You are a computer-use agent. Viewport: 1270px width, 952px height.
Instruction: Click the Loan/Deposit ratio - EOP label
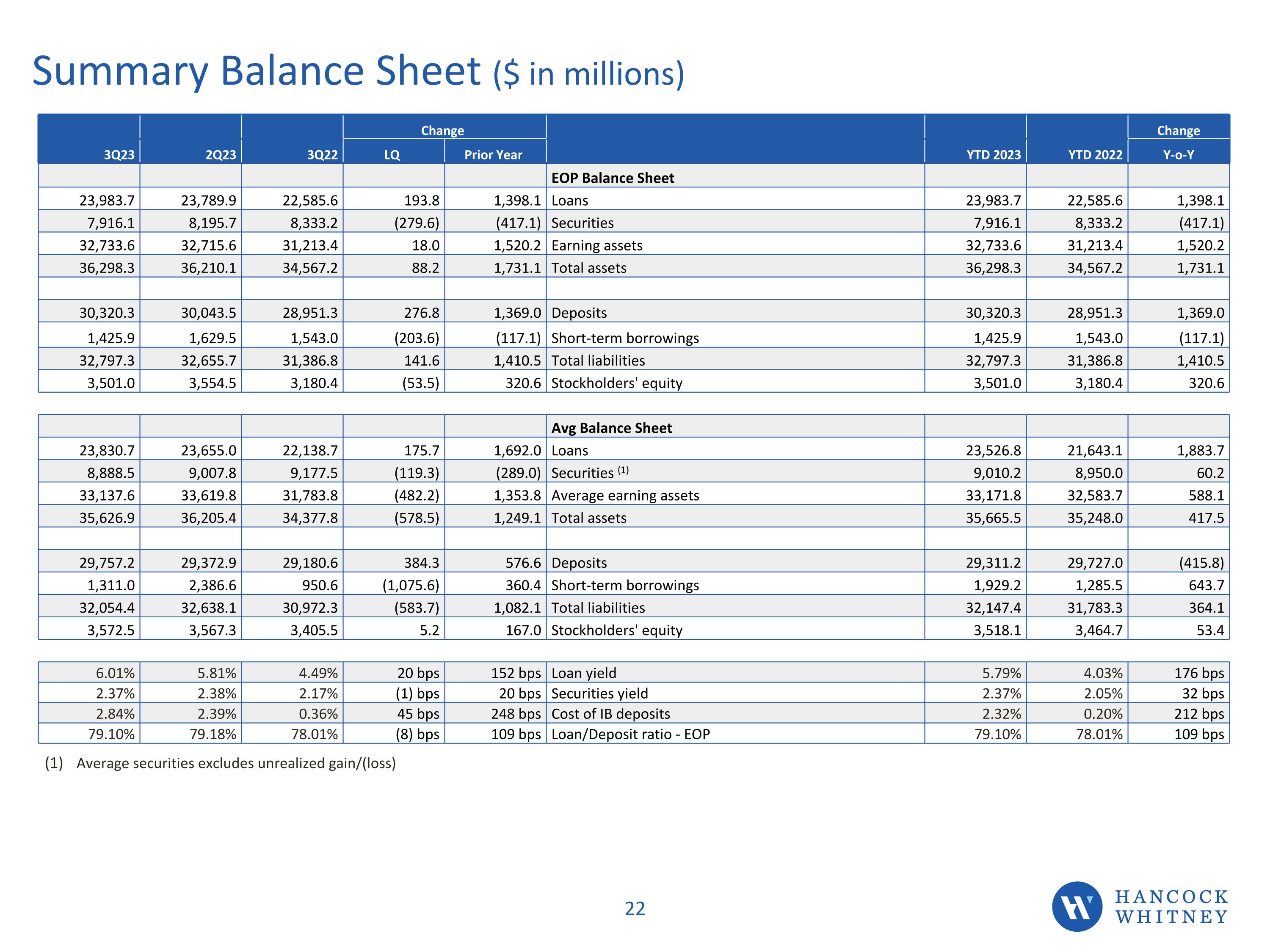tap(630, 734)
